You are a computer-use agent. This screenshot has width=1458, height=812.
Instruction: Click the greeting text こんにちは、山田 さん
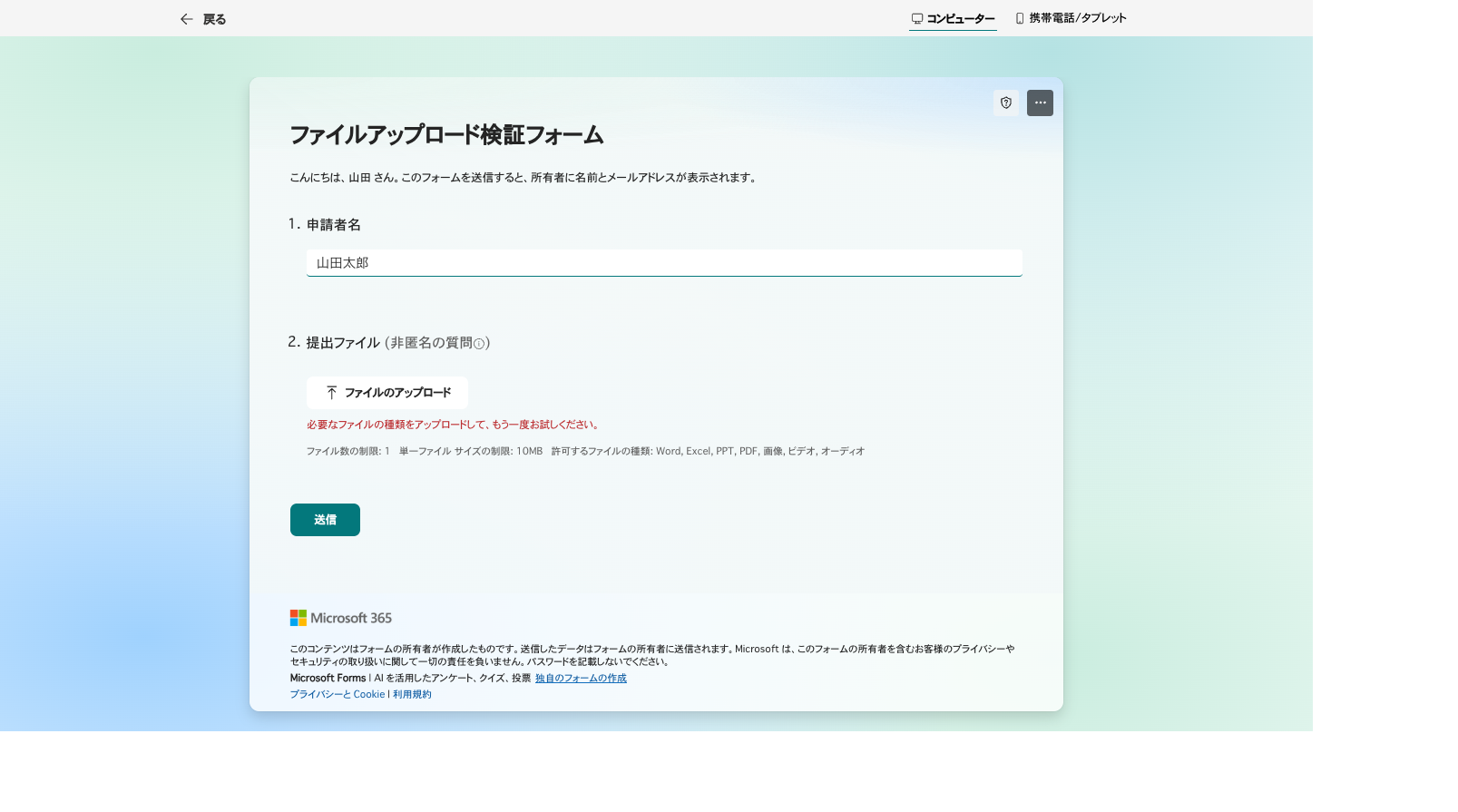pos(343,178)
